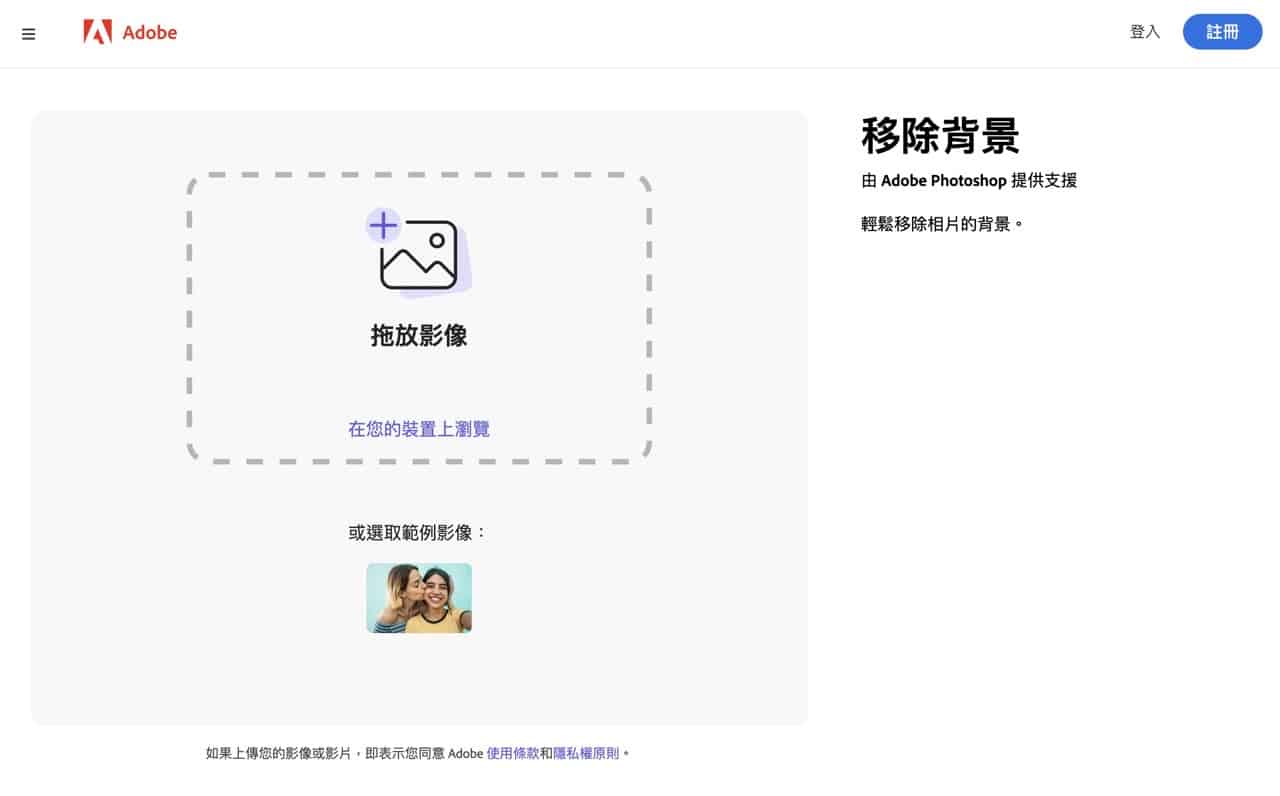
Task: Click the 由 Adobe Photoshop 提供支援 text
Action: click(x=969, y=181)
